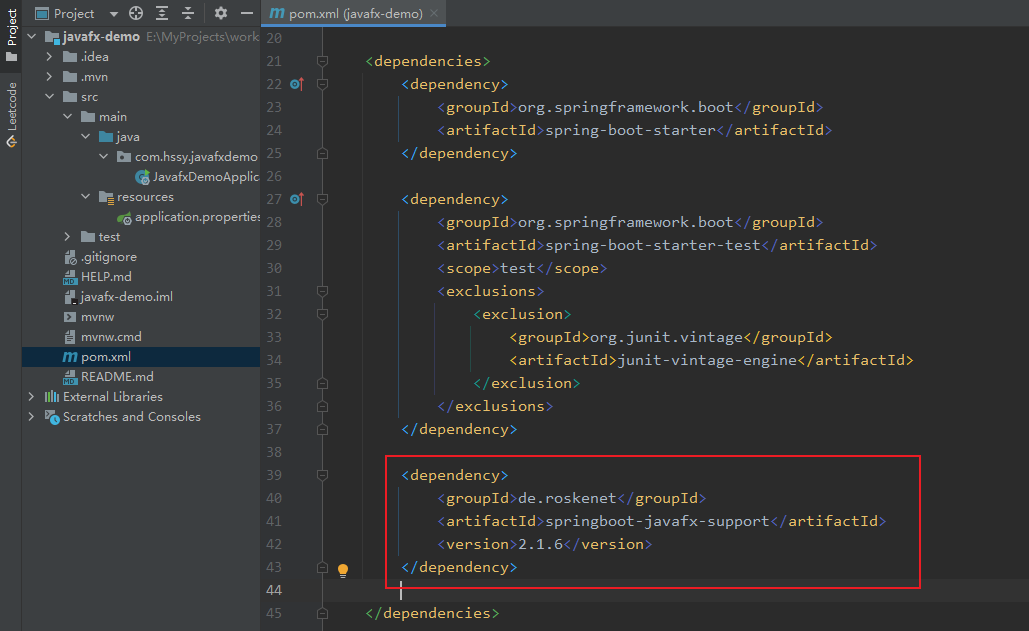
Task: Select application.properties file in tree
Action: pos(197,217)
